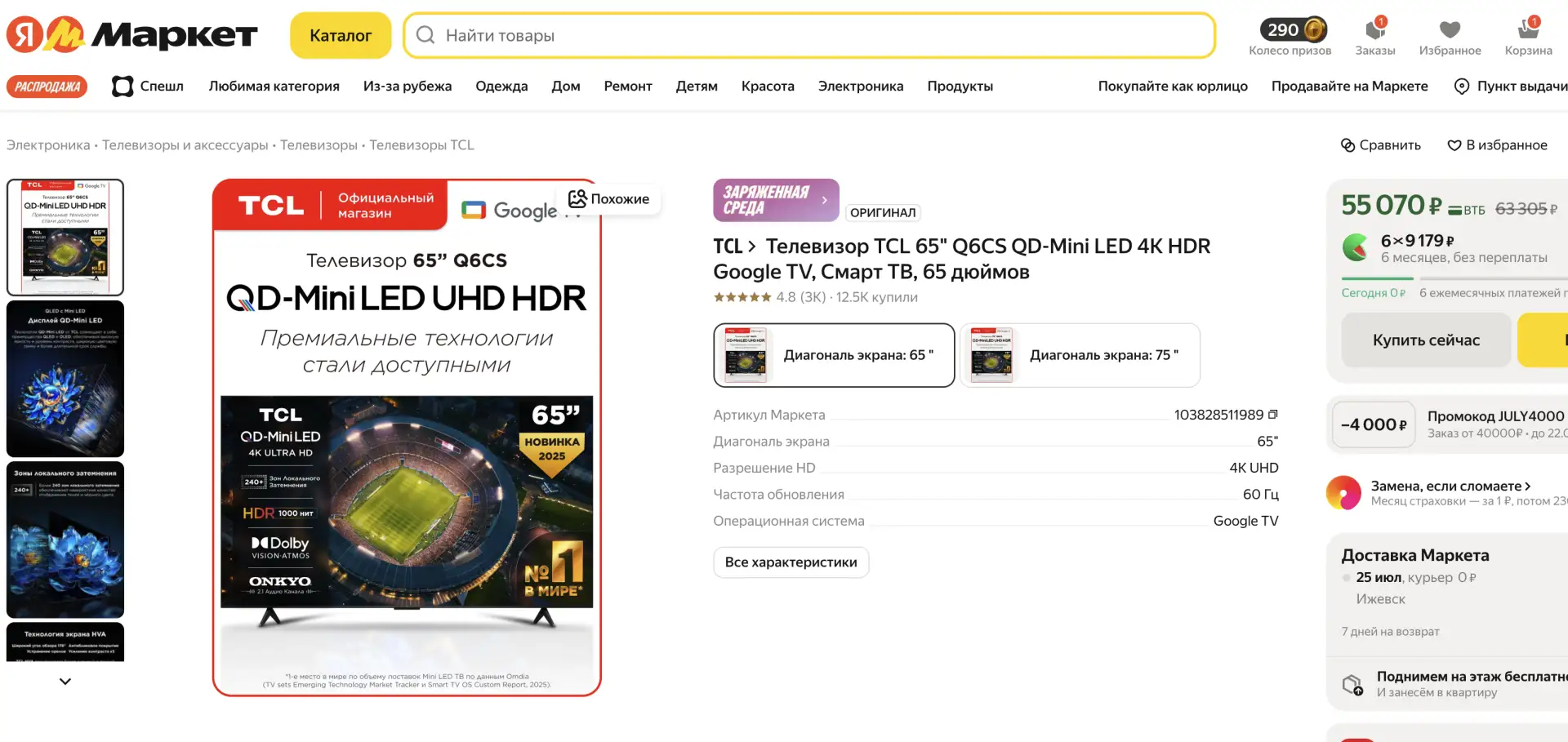Viewport: 1568px width, 742px height.
Task: Open the Одежда category
Action: pos(501,86)
